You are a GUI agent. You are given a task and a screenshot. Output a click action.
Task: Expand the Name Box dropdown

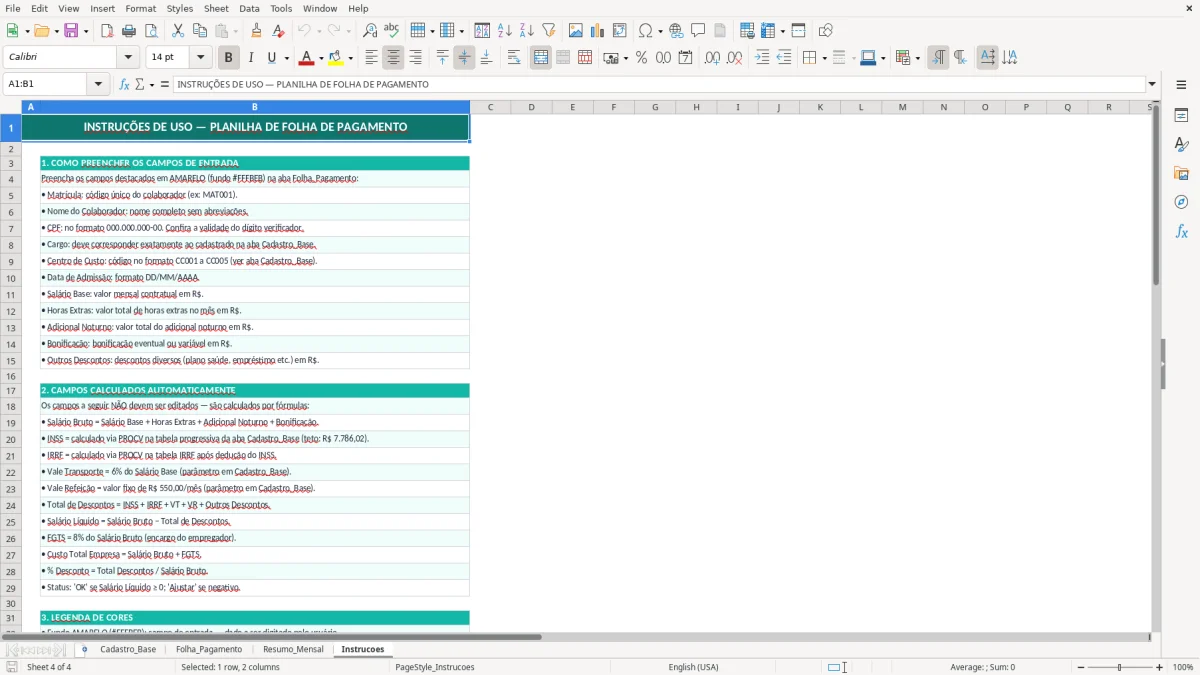[98, 85]
